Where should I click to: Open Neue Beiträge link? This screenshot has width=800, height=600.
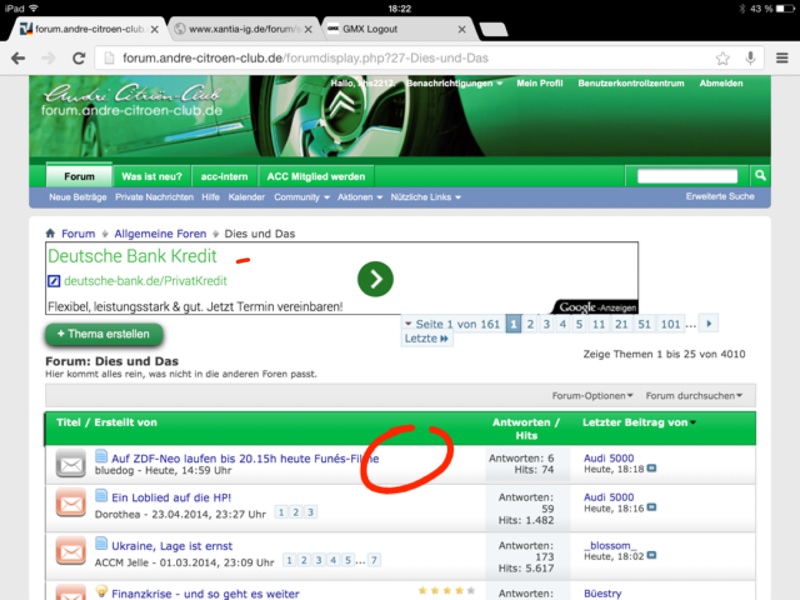(78, 197)
